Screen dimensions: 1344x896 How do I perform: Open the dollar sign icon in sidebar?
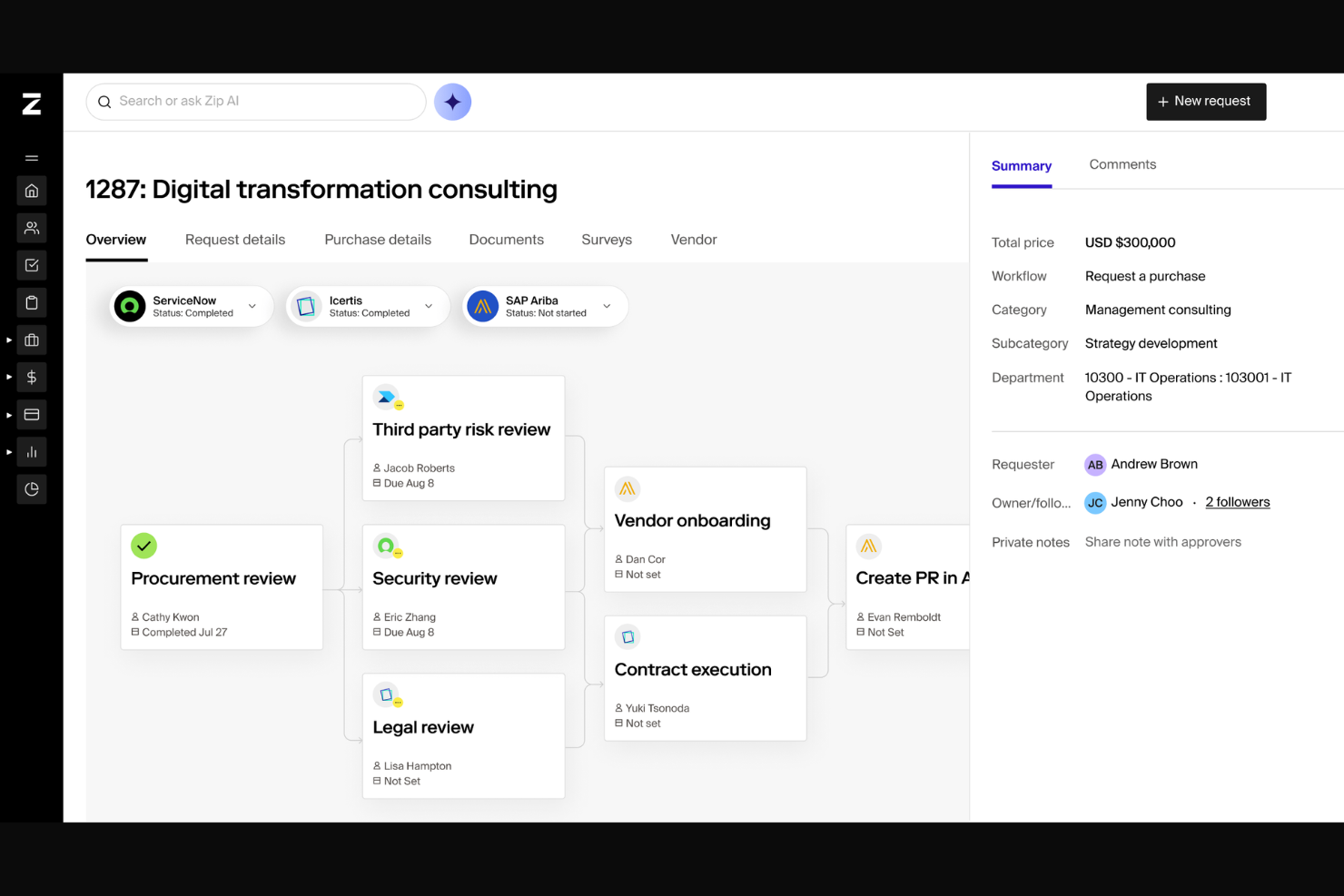click(x=32, y=377)
